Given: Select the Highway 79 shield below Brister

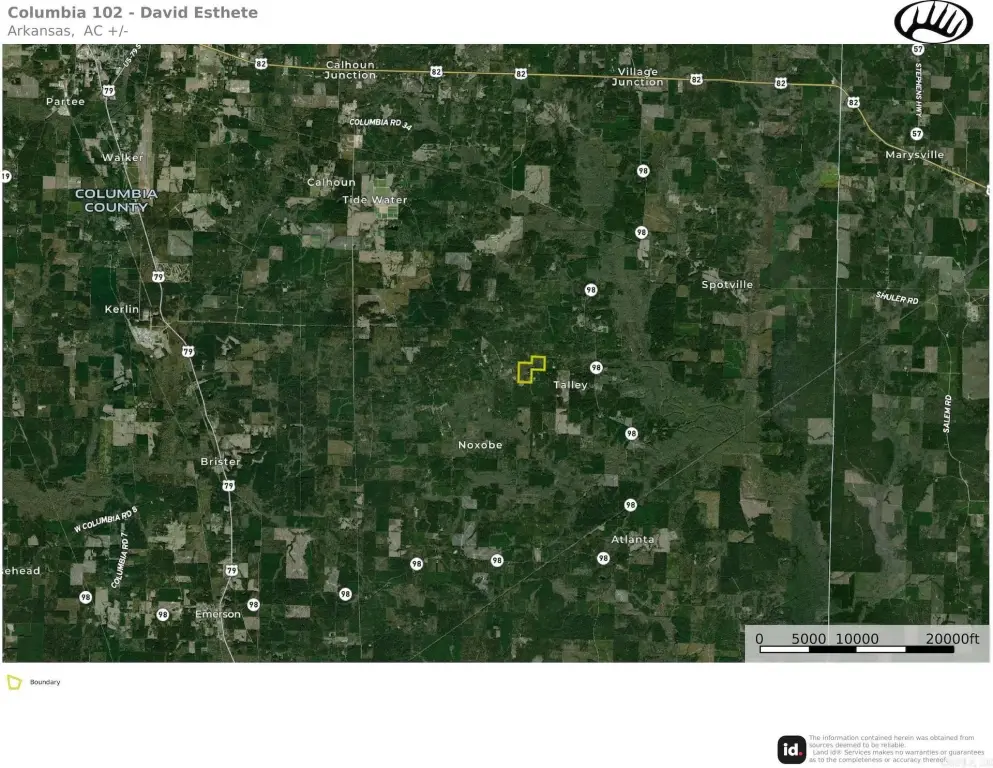Looking at the screenshot, I should (229, 486).
